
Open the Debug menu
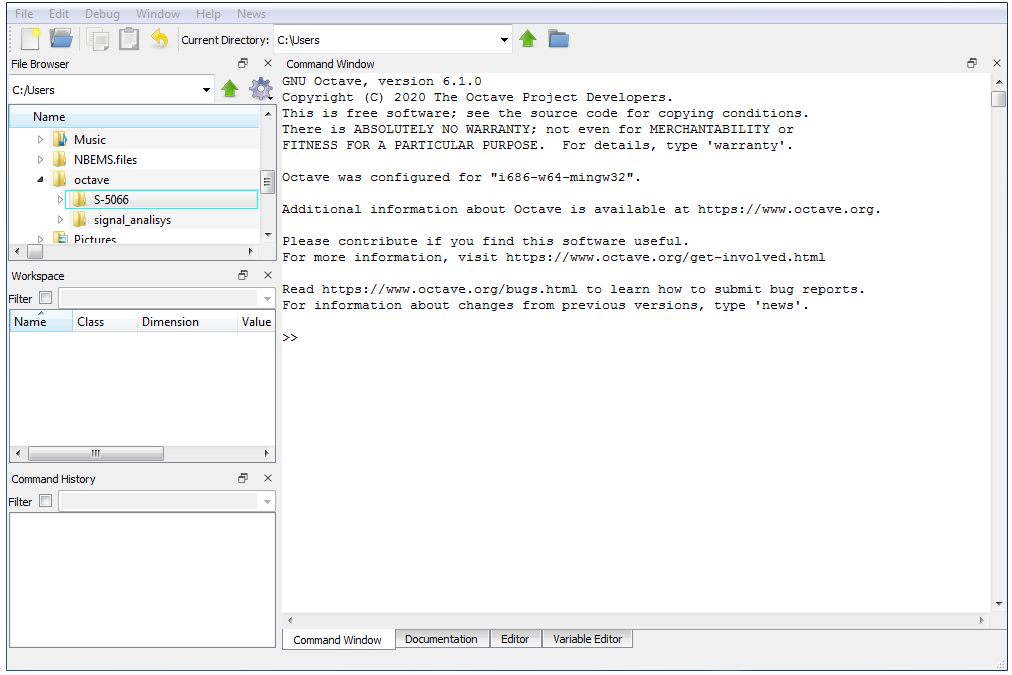tap(103, 14)
